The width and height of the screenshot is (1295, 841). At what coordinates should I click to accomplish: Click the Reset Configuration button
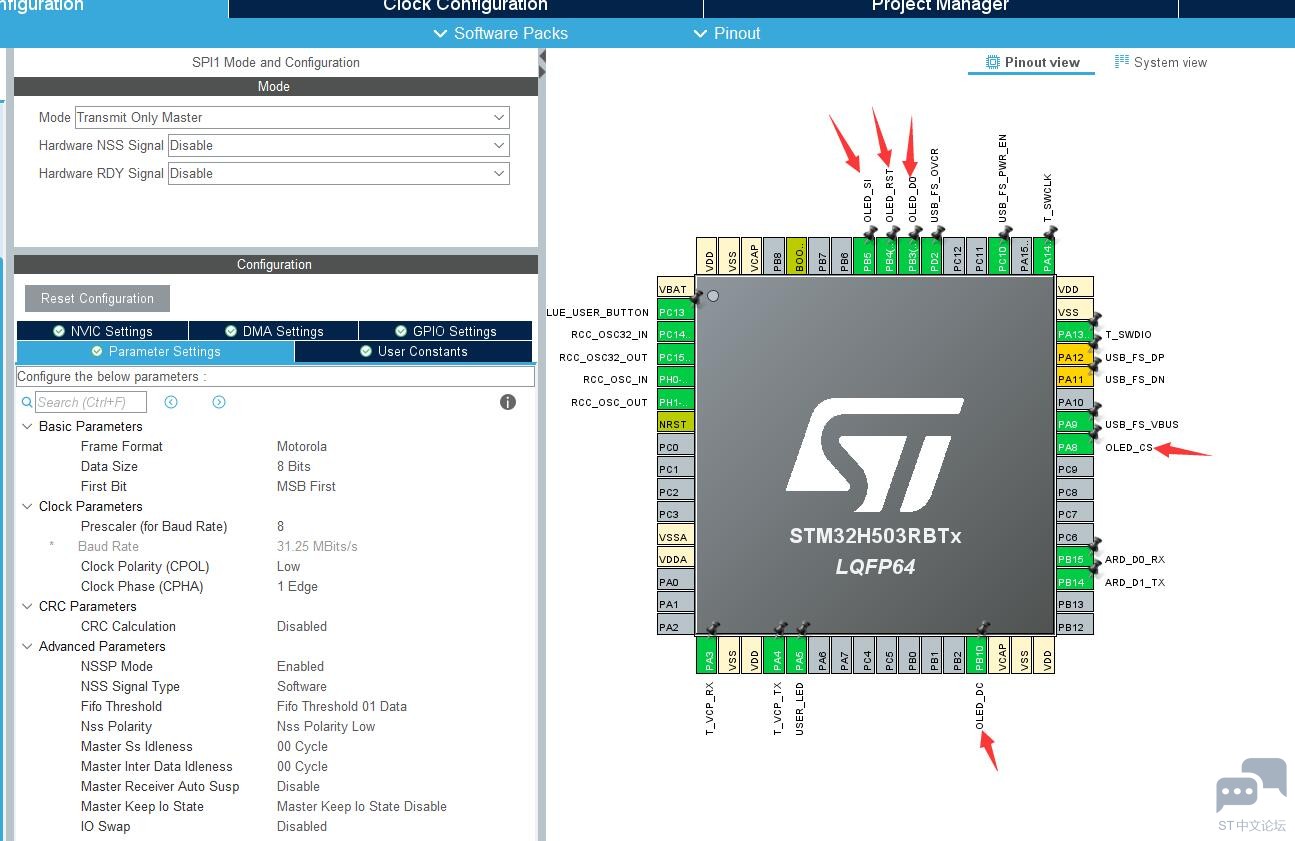pos(97,298)
